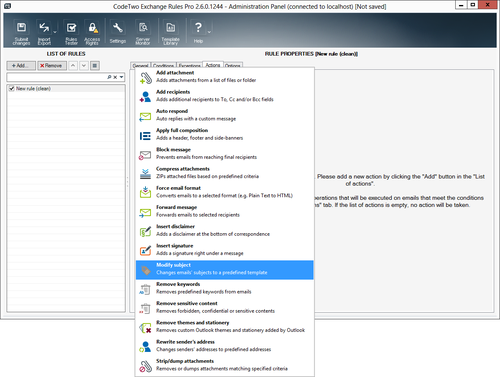Select Strip/dump attachments text
The height and width of the screenshot is (377, 500).
185,361
